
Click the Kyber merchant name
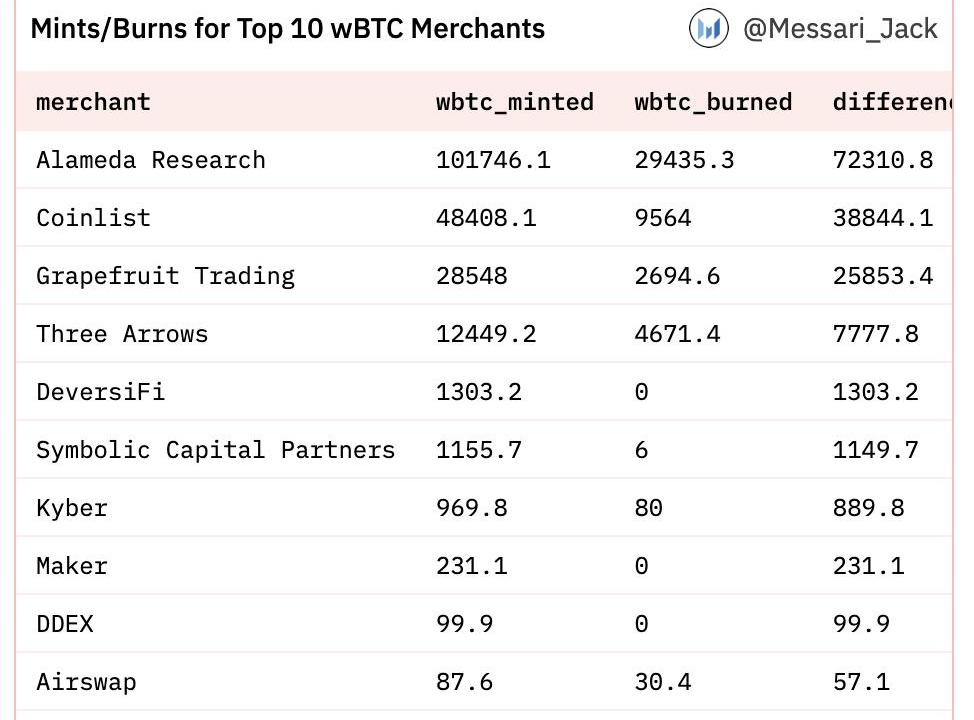tap(72, 508)
